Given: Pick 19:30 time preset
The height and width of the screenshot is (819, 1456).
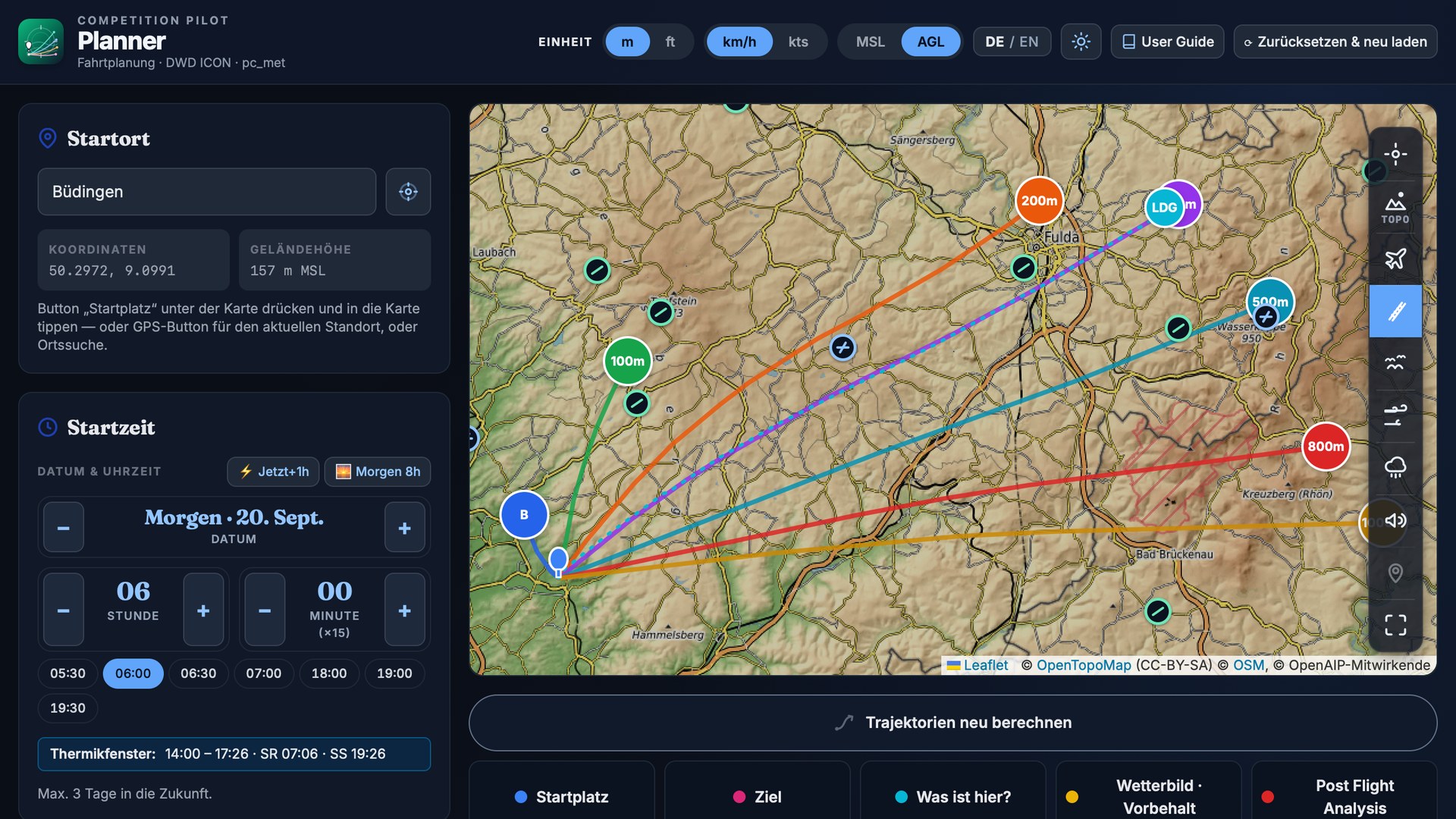Looking at the screenshot, I should tap(67, 708).
